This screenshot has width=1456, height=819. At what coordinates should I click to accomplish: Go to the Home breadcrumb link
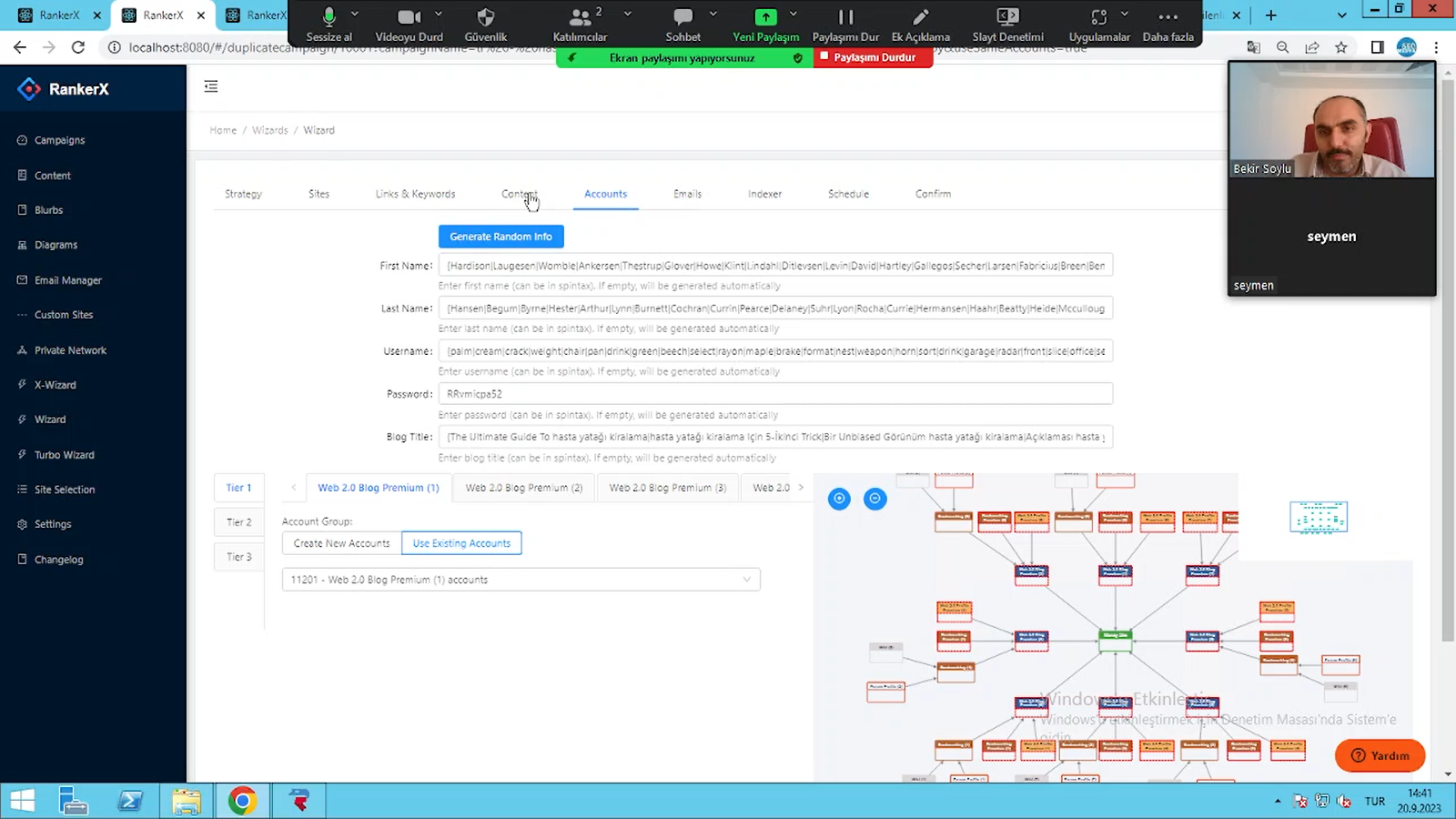pos(223,130)
